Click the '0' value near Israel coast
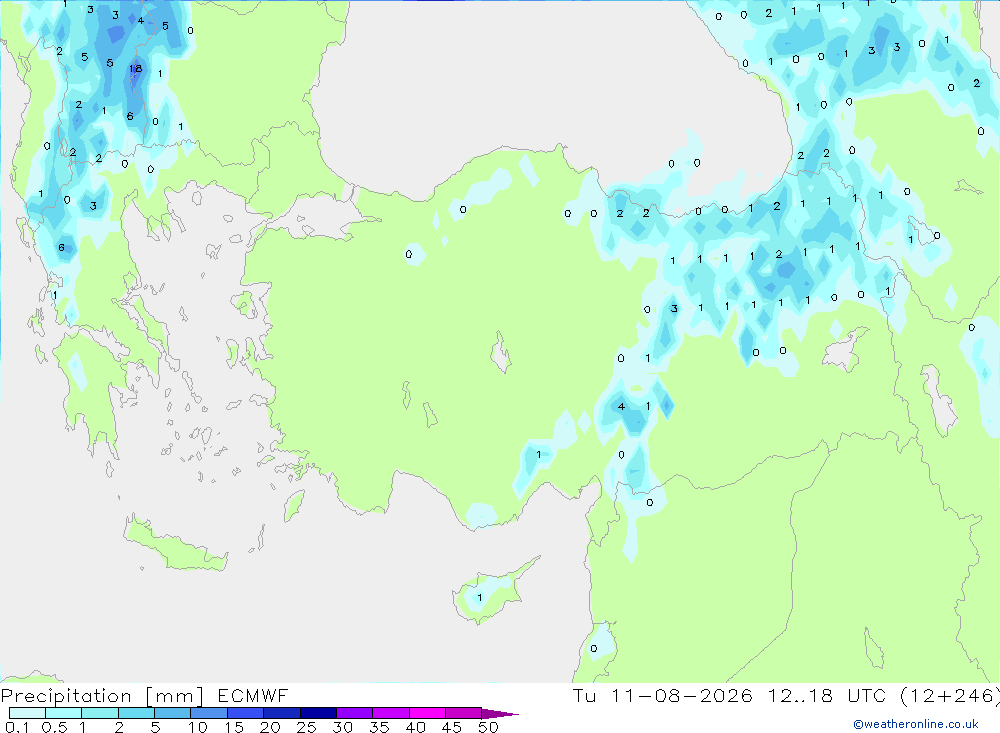1000x733 pixels. coord(594,649)
